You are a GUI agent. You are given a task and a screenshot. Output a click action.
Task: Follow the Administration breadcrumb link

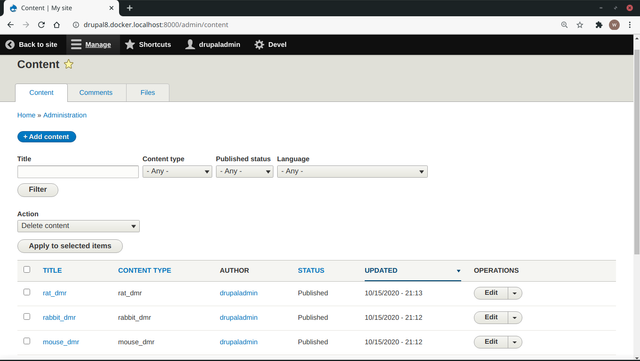point(65,115)
